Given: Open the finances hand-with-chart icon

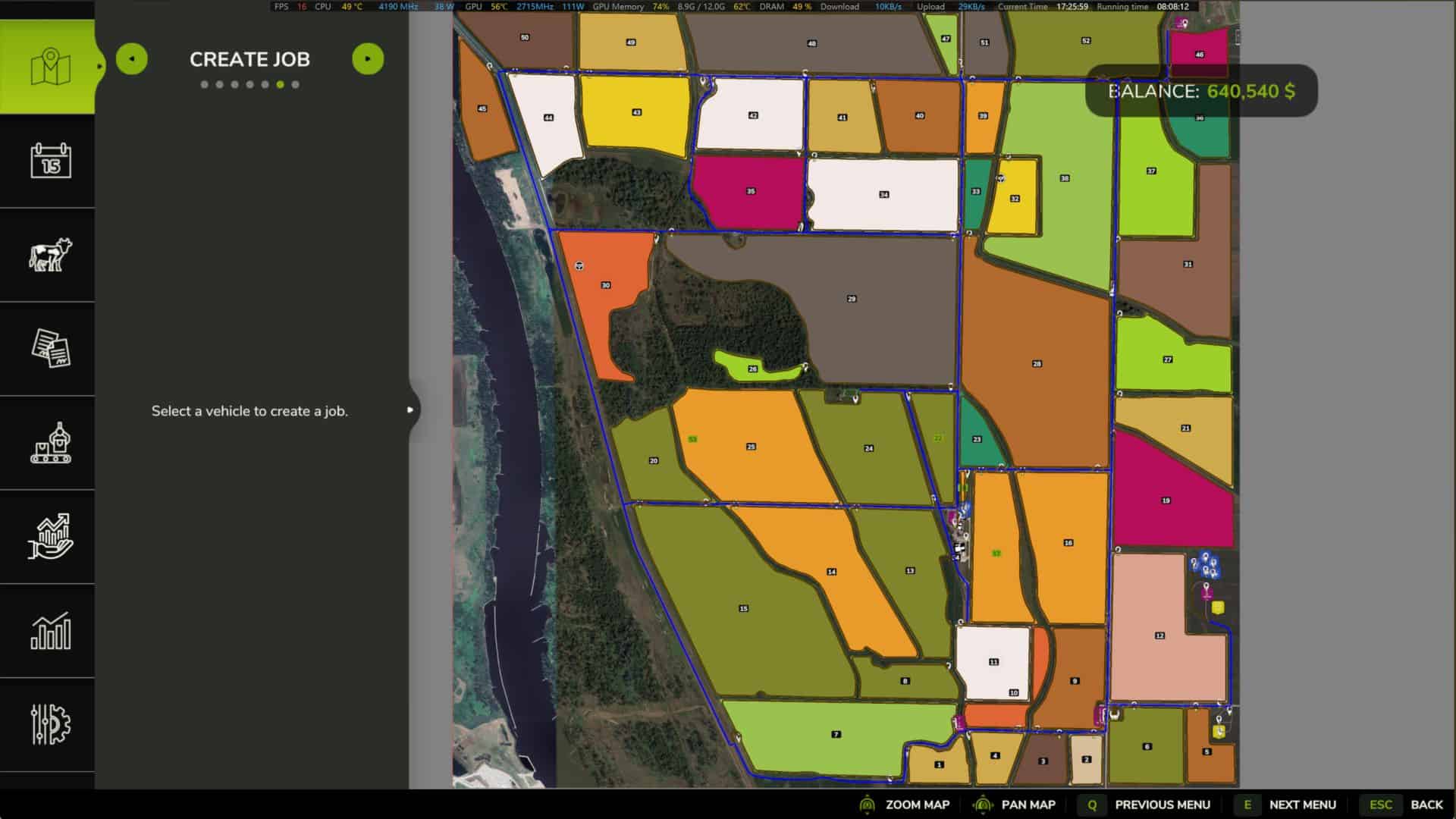Looking at the screenshot, I should (50, 537).
